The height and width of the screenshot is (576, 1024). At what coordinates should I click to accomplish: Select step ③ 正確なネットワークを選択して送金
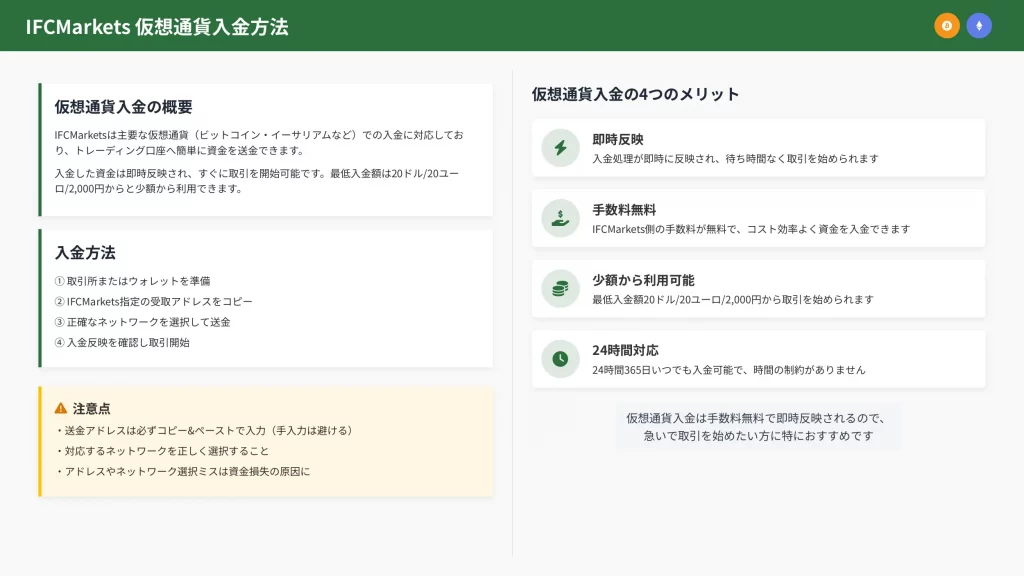click(142, 322)
